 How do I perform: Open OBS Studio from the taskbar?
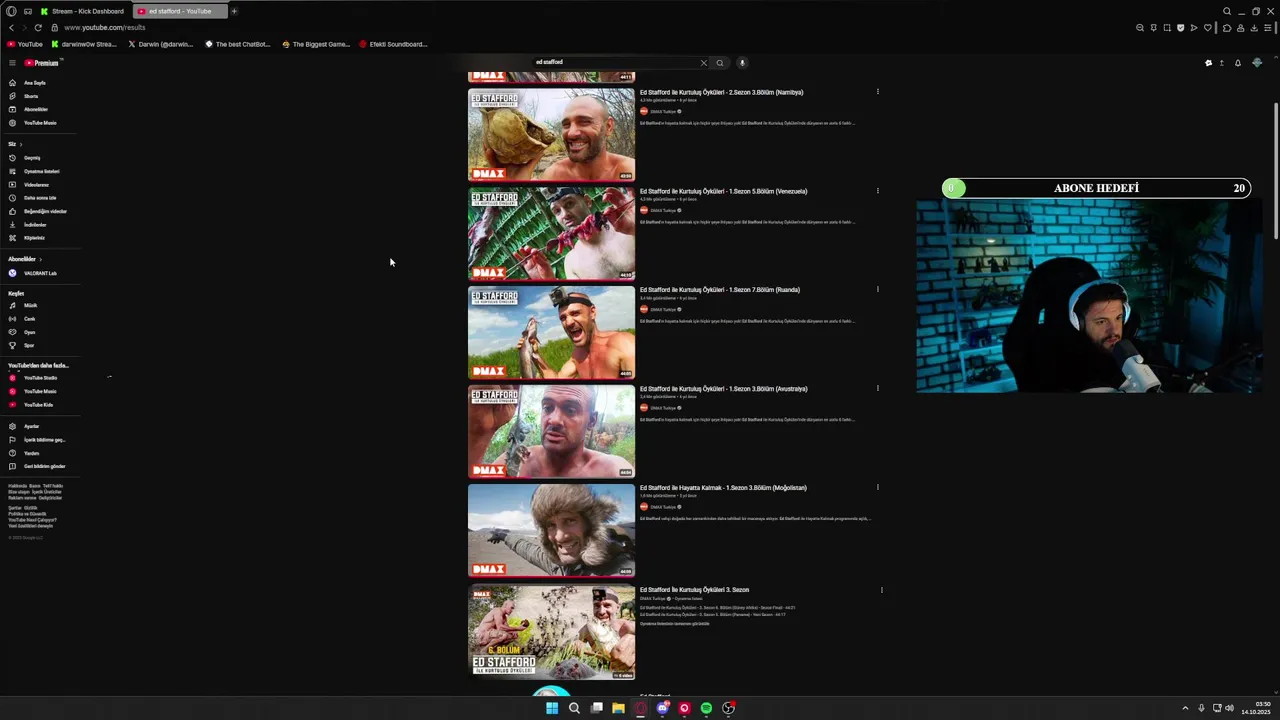[x=728, y=708]
